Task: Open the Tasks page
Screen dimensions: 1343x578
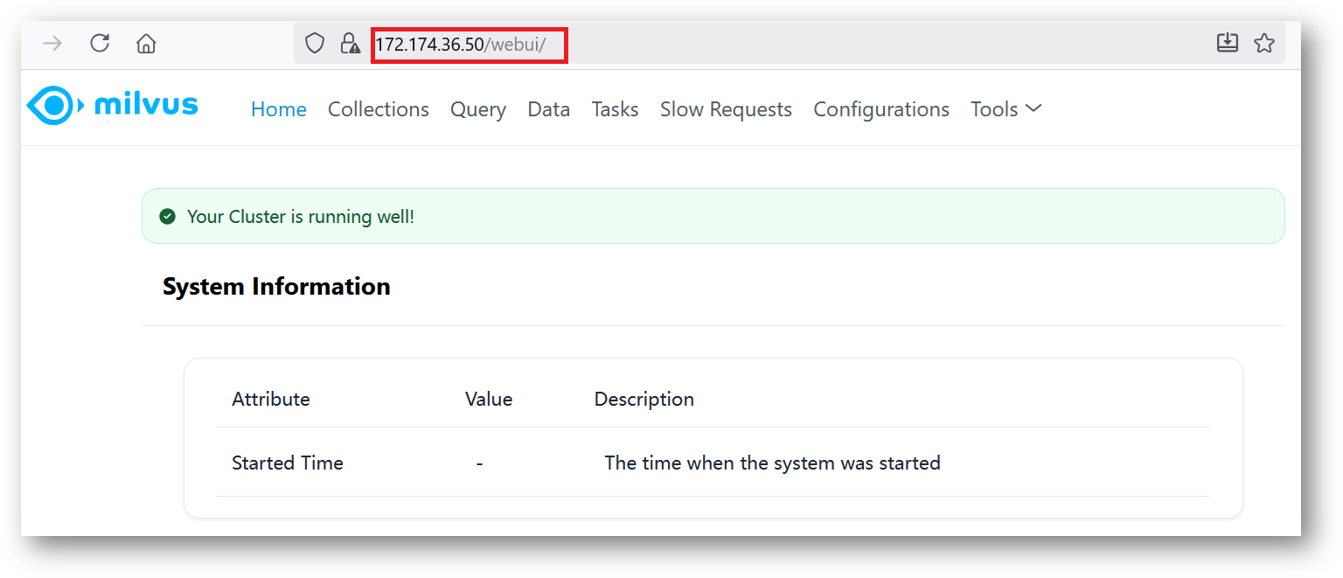Action: (x=615, y=109)
